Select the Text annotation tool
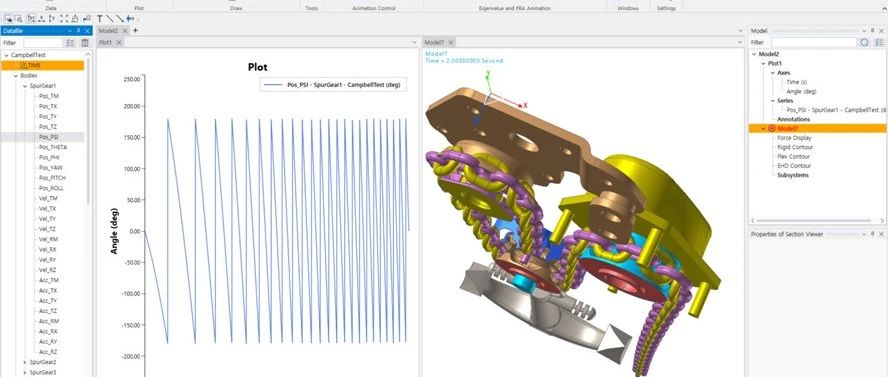Viewport: 888px width, 377px height. click(100, 19)
